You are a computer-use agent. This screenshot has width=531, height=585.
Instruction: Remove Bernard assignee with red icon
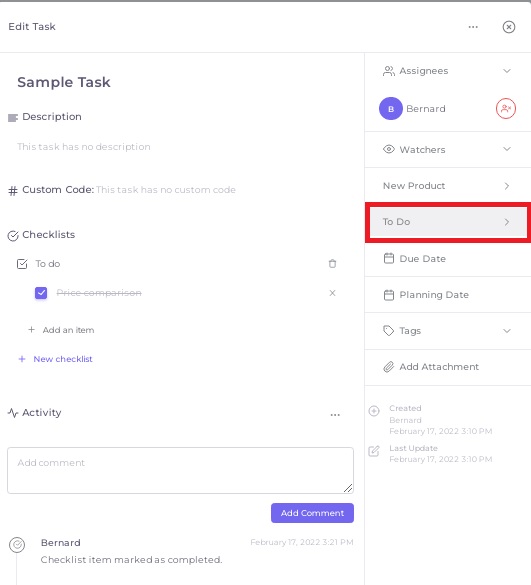[x=506, y=109]
